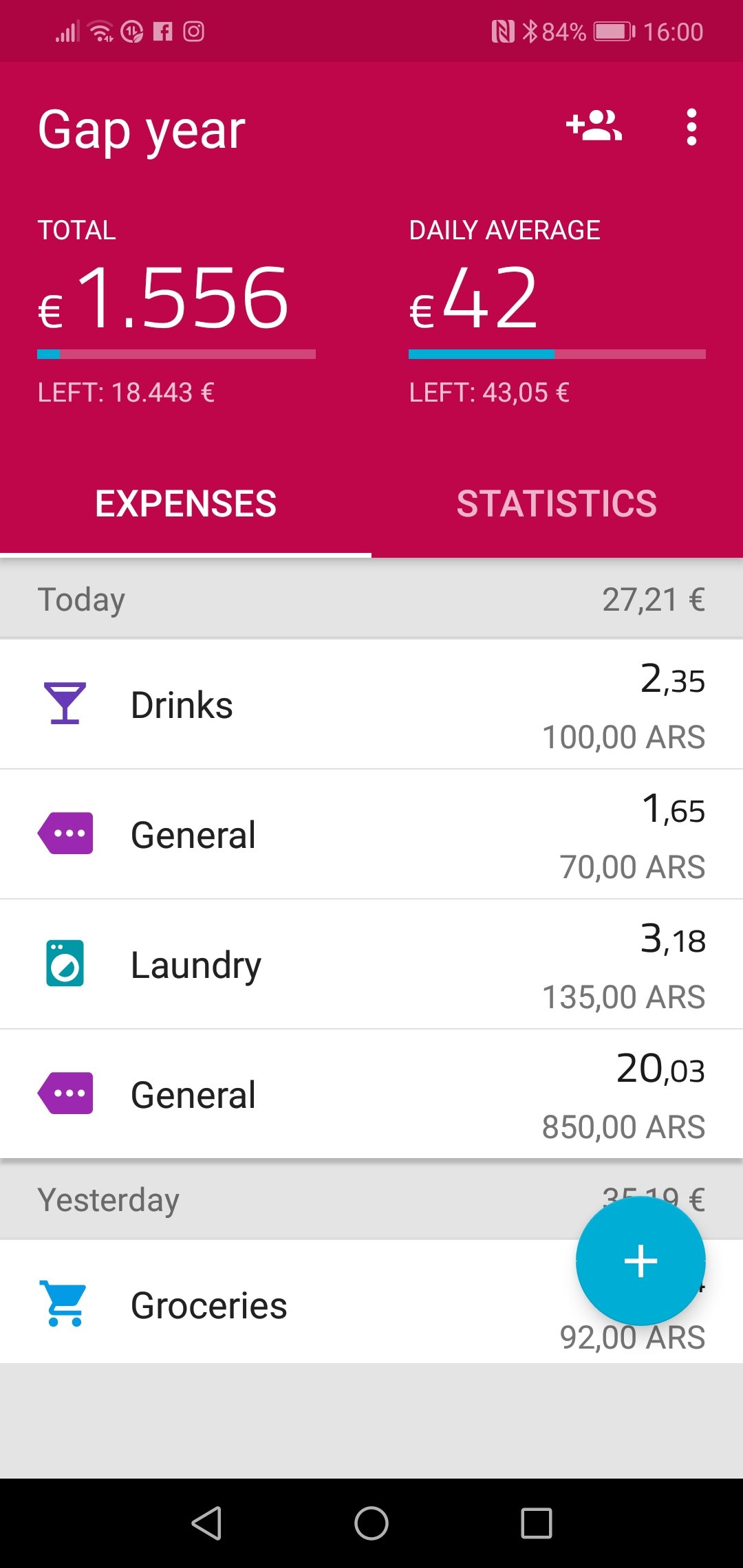Tap Android back navigation button
Image resolution: width=743 pixels, height=1568 pixels.
pyautogui.click(x=206, y=1523)
